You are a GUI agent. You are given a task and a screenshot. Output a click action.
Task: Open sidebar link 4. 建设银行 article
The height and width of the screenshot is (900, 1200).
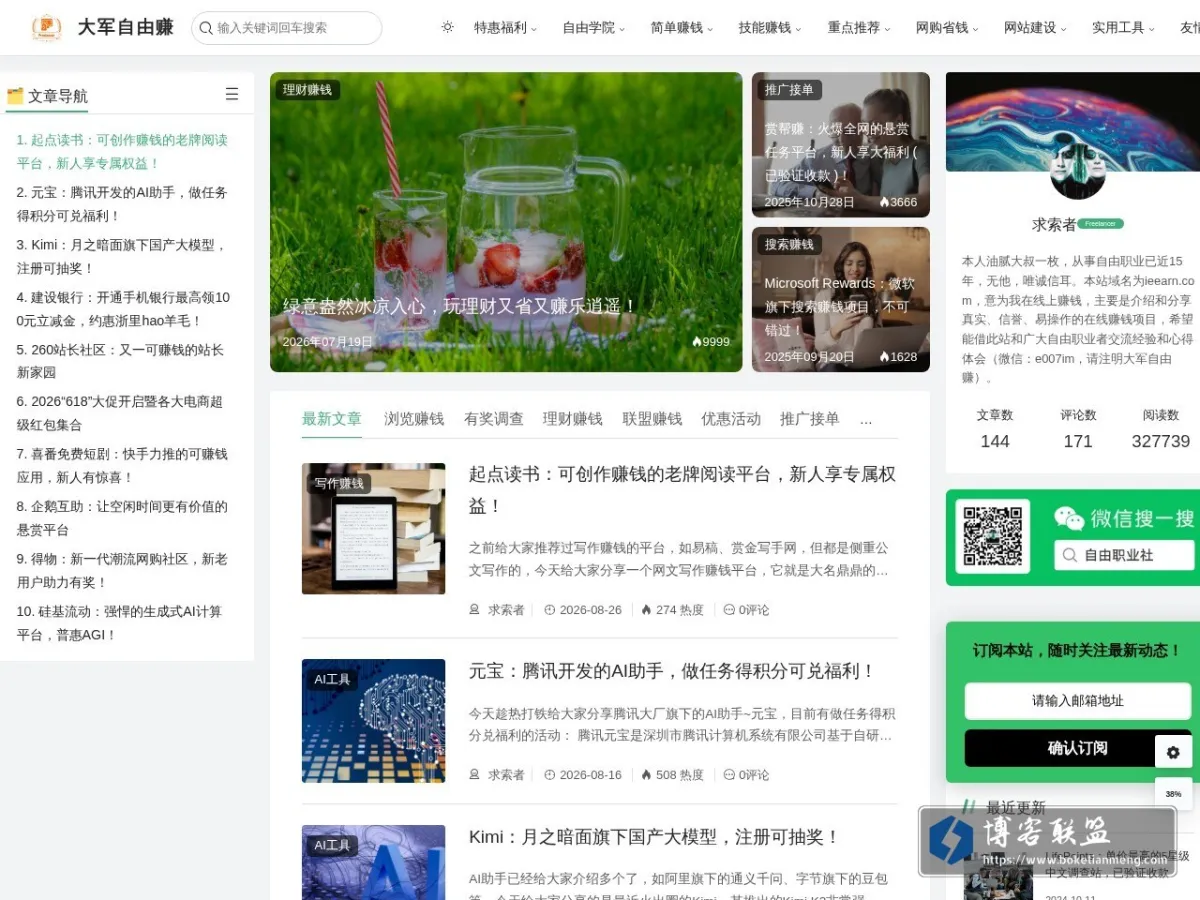(123, 309)
